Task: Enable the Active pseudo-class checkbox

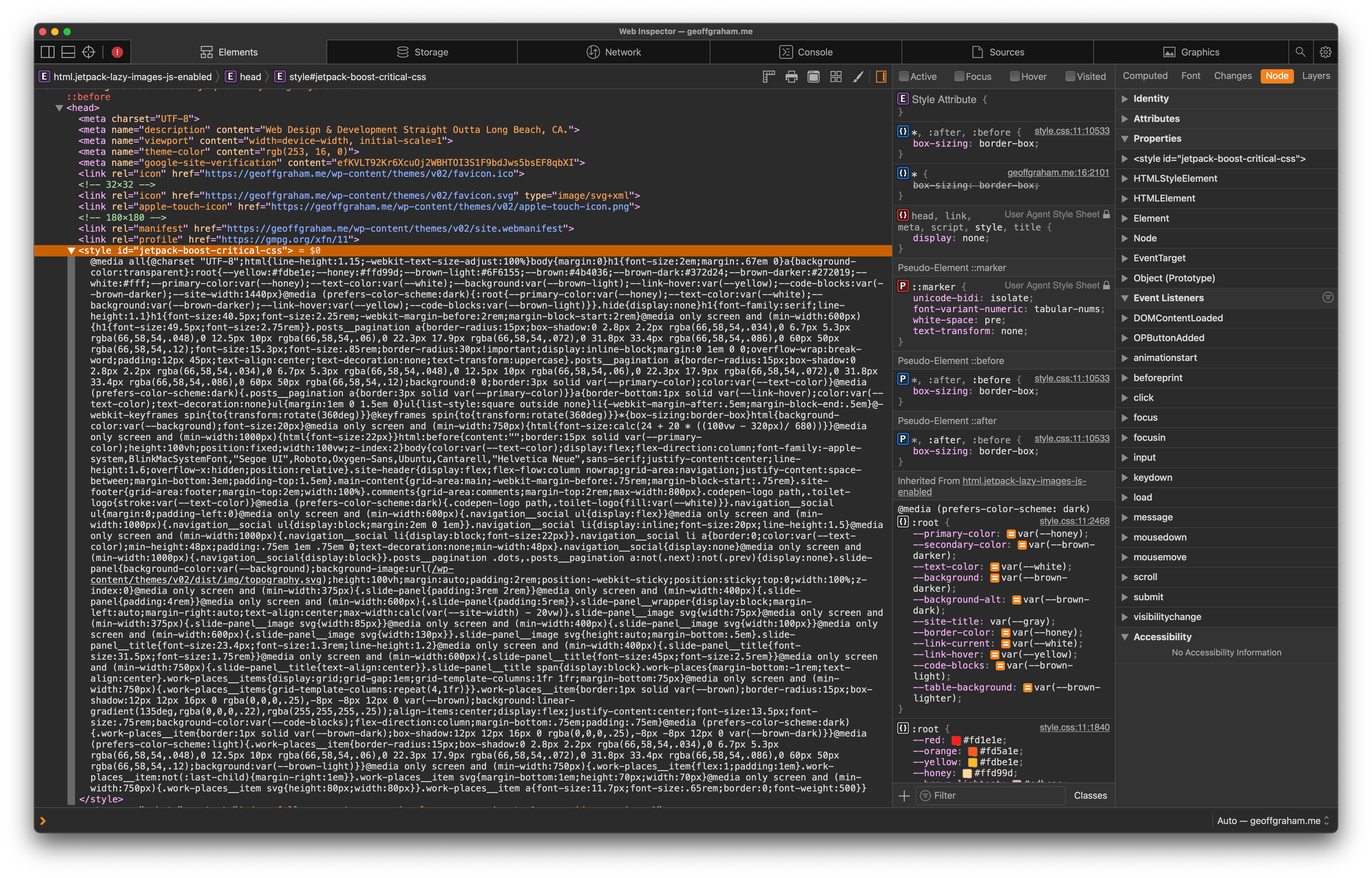Action: click(905, 76)
